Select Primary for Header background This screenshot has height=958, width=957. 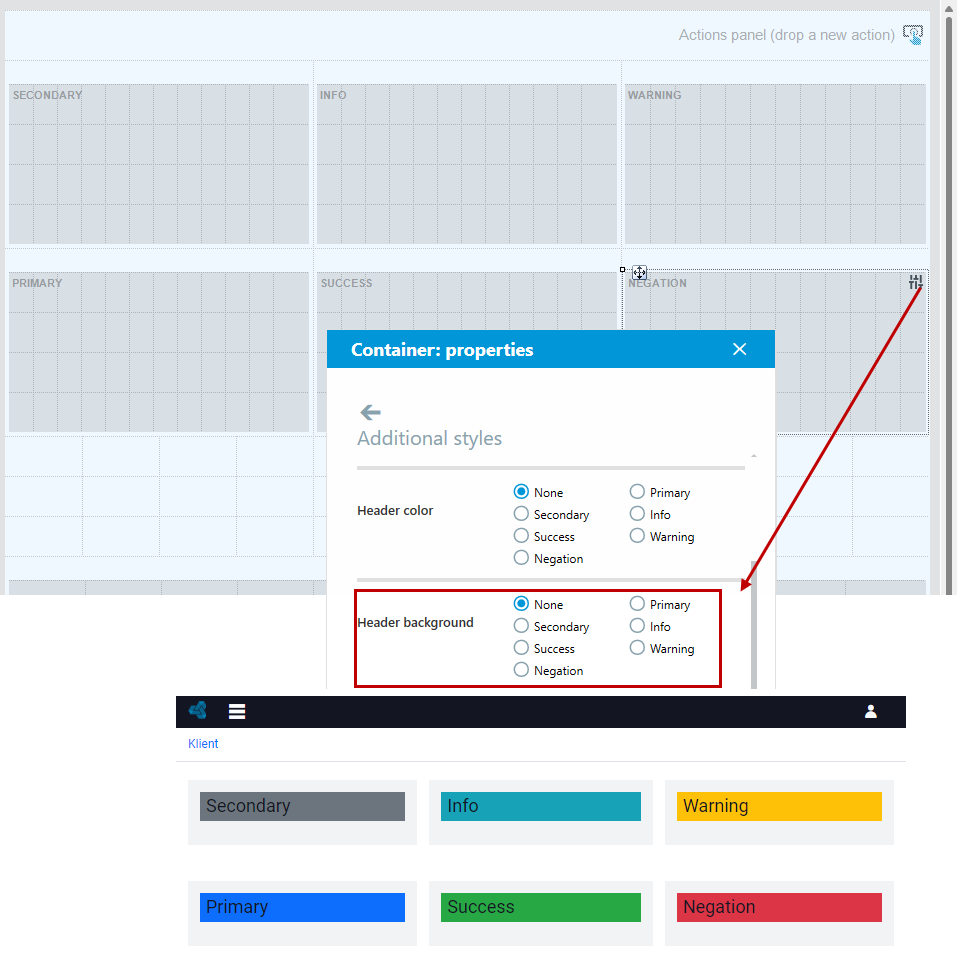637,604
